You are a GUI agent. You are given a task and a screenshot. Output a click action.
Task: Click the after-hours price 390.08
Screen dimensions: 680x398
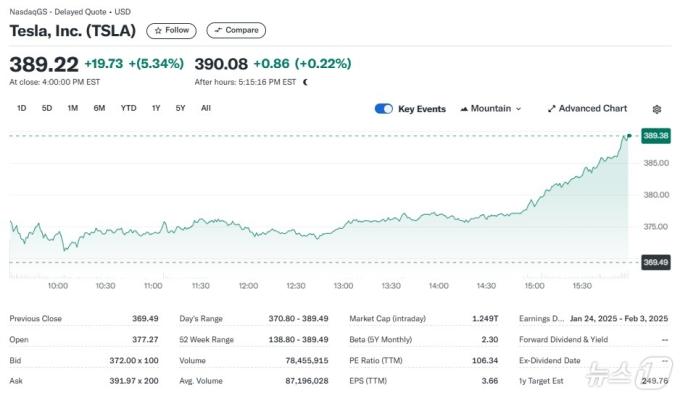point(221,64)
